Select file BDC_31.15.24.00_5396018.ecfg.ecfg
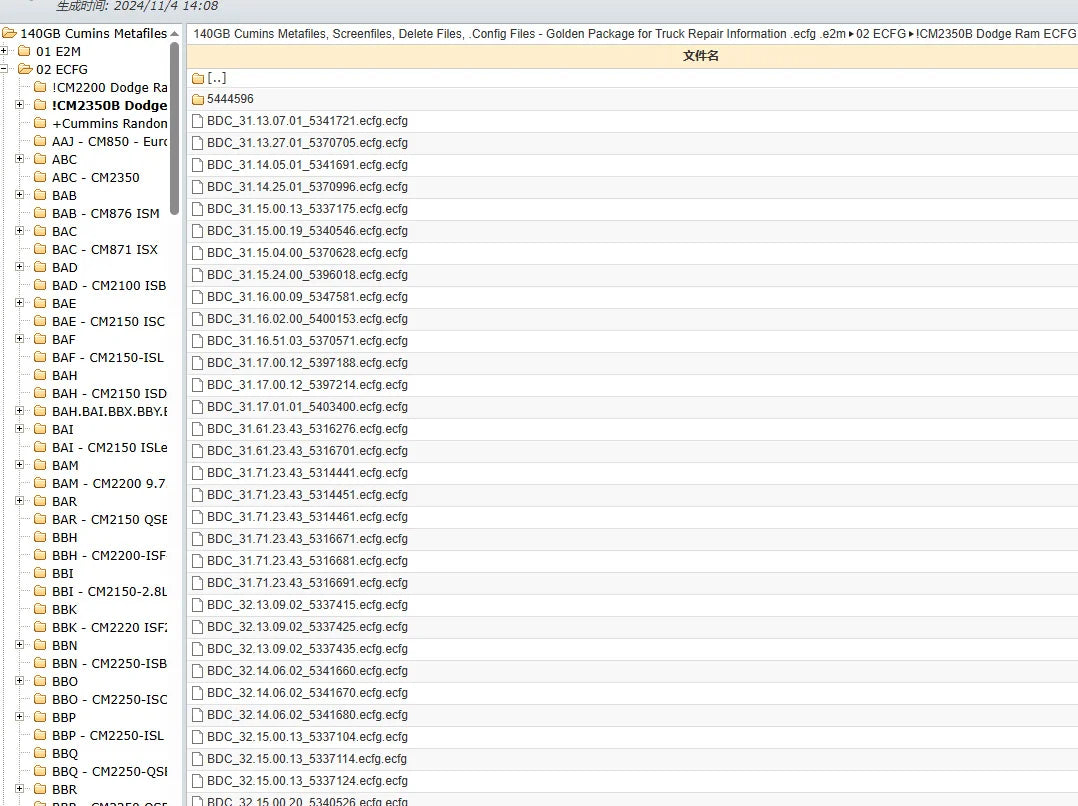Screen dimensions: 1078x806 [x=307, y=275]
